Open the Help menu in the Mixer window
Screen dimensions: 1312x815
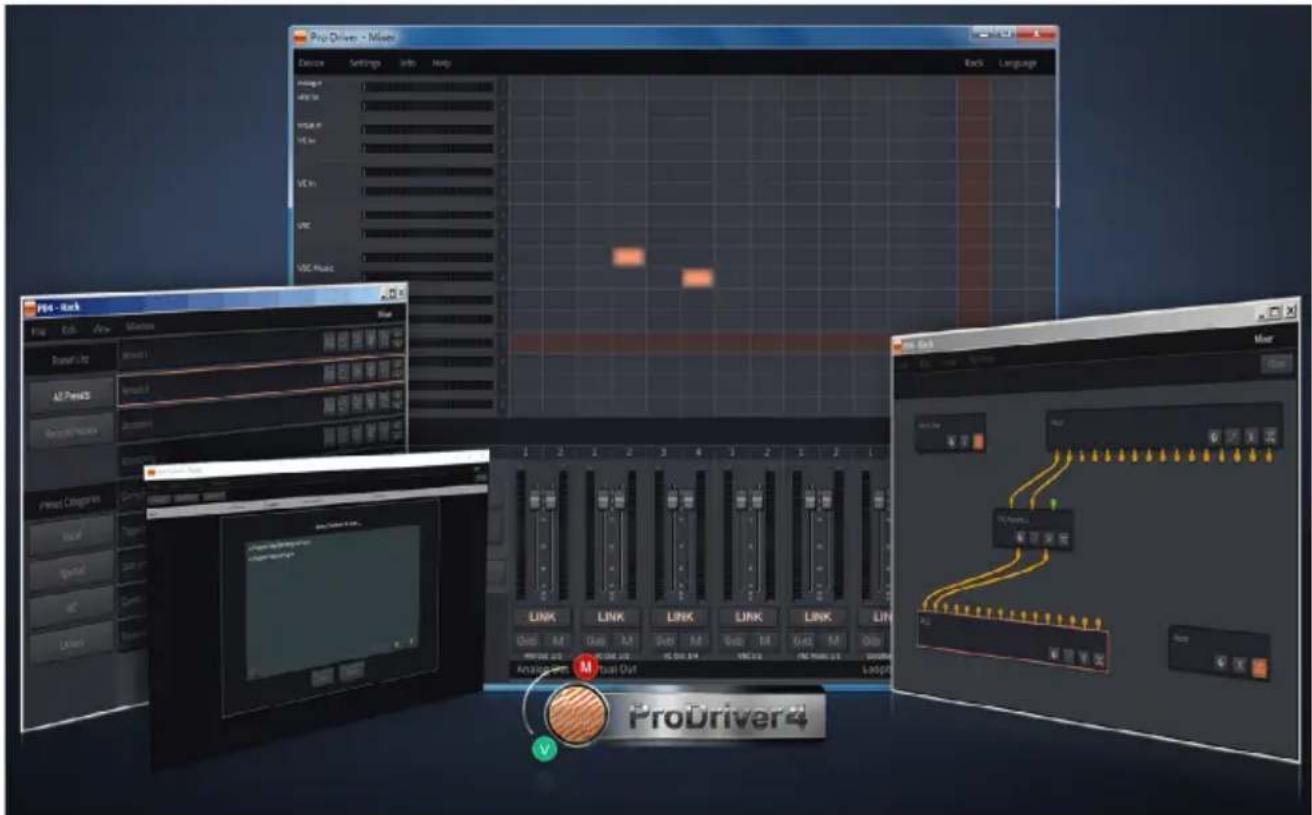[441, 63]
